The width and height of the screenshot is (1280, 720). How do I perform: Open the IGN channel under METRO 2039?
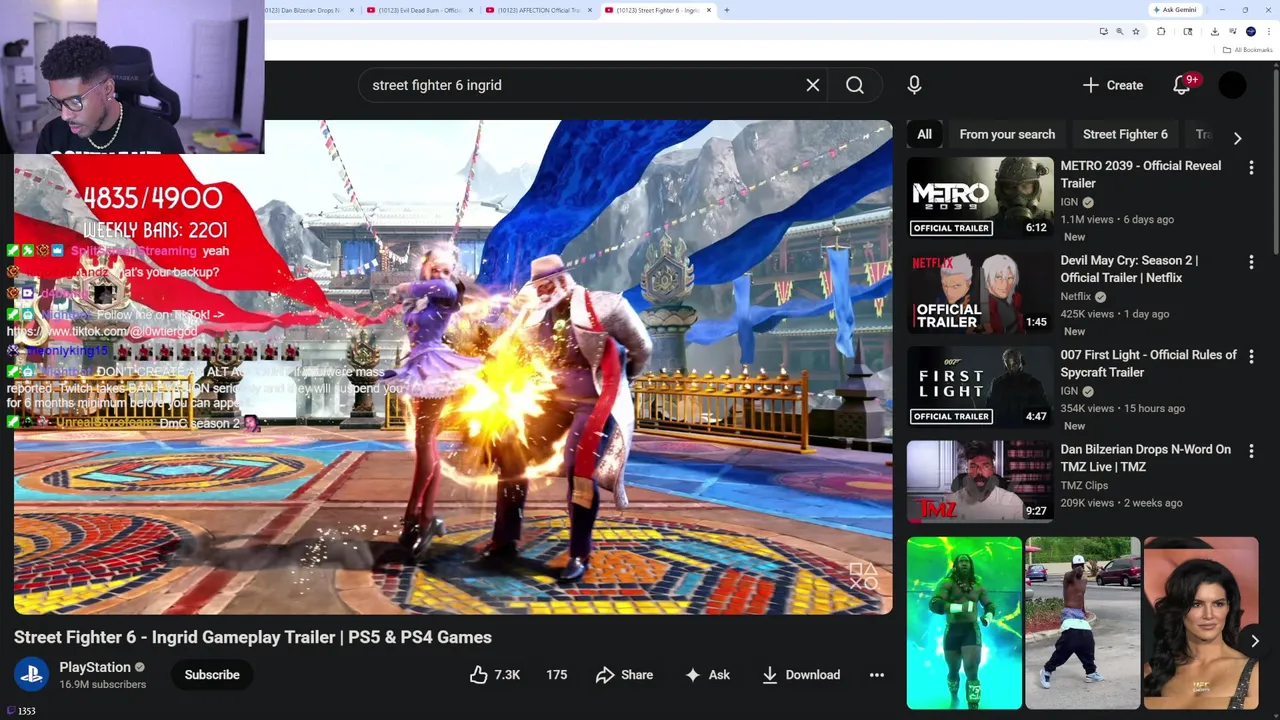pyautogui.click(x=1069, y=202)
